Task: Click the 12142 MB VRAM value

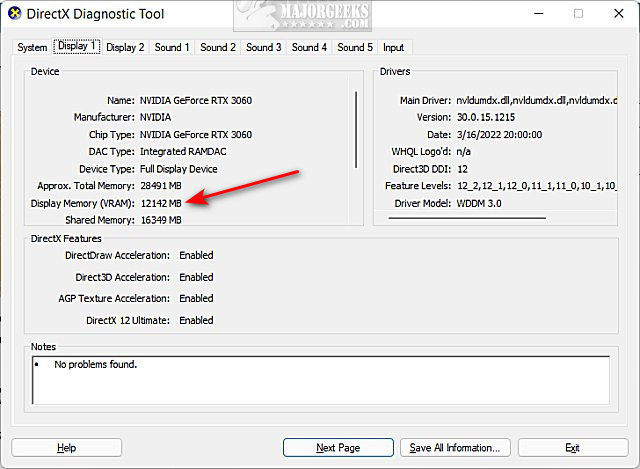Action: pos(161,203)
